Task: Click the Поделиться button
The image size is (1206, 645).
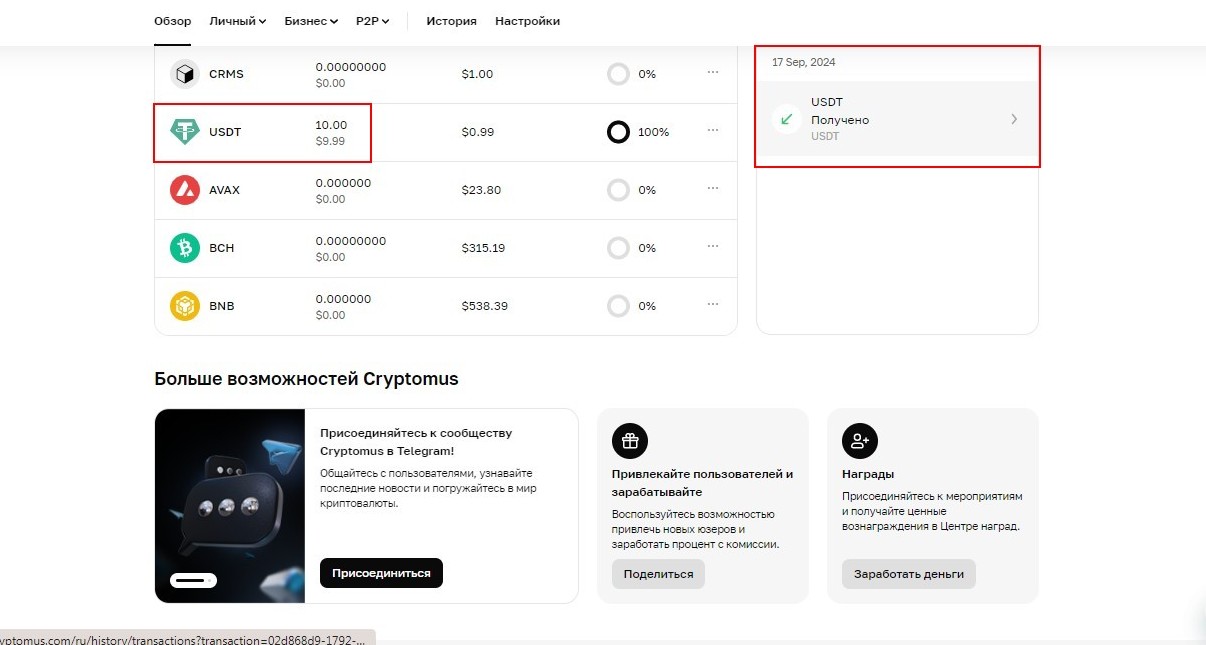Action: 658,574
